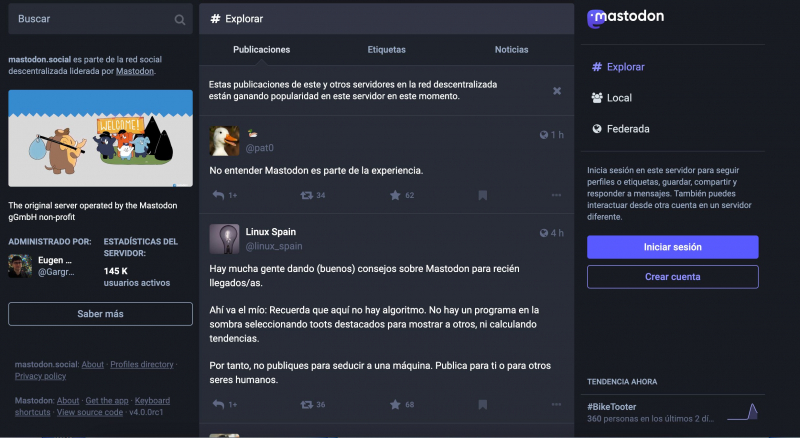Viewport: 800px width, 438px height.
Task: Switch to the Publicaciones tab
Action: (x=261, y=50)
